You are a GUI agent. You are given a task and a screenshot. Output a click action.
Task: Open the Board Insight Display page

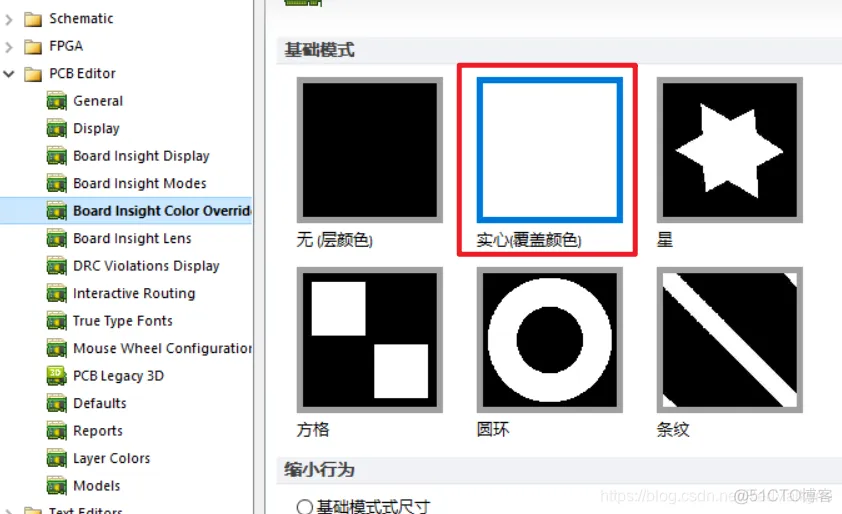pos(141,156)
